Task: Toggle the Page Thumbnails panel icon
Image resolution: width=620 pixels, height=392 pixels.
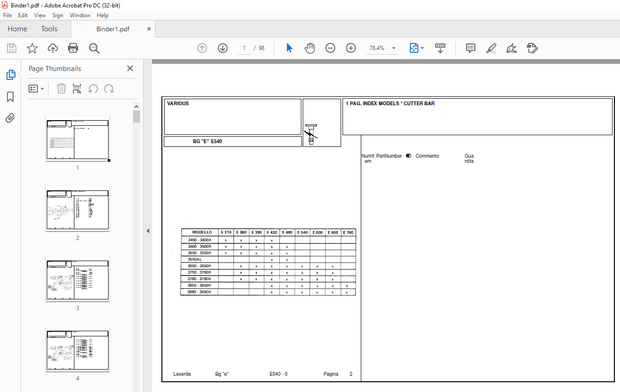Action: coord(11,75)
